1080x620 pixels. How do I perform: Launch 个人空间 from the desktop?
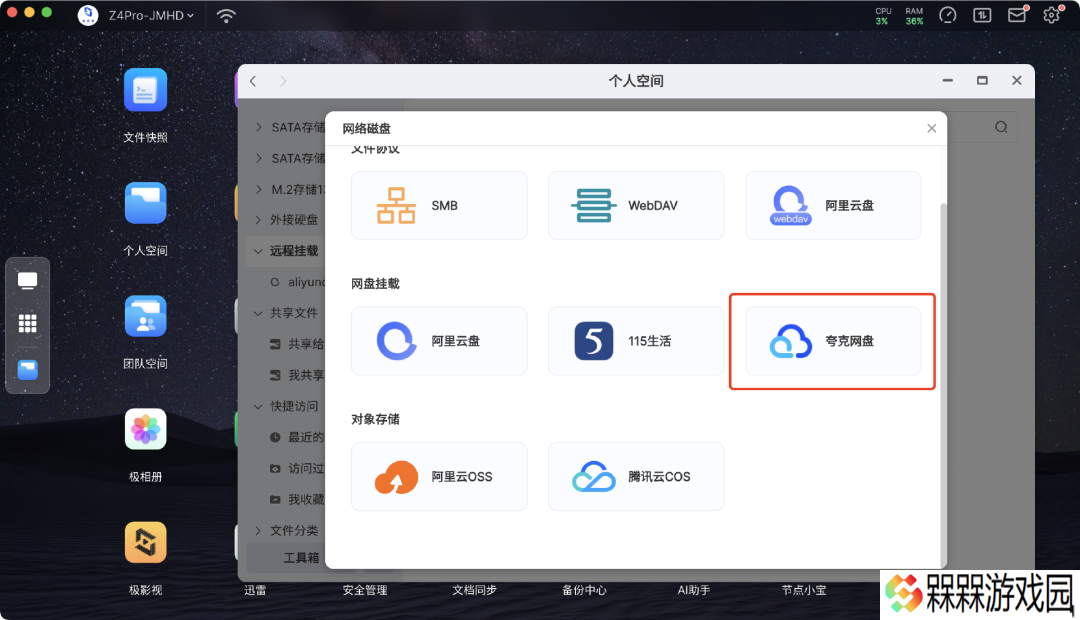pos(145,203)
